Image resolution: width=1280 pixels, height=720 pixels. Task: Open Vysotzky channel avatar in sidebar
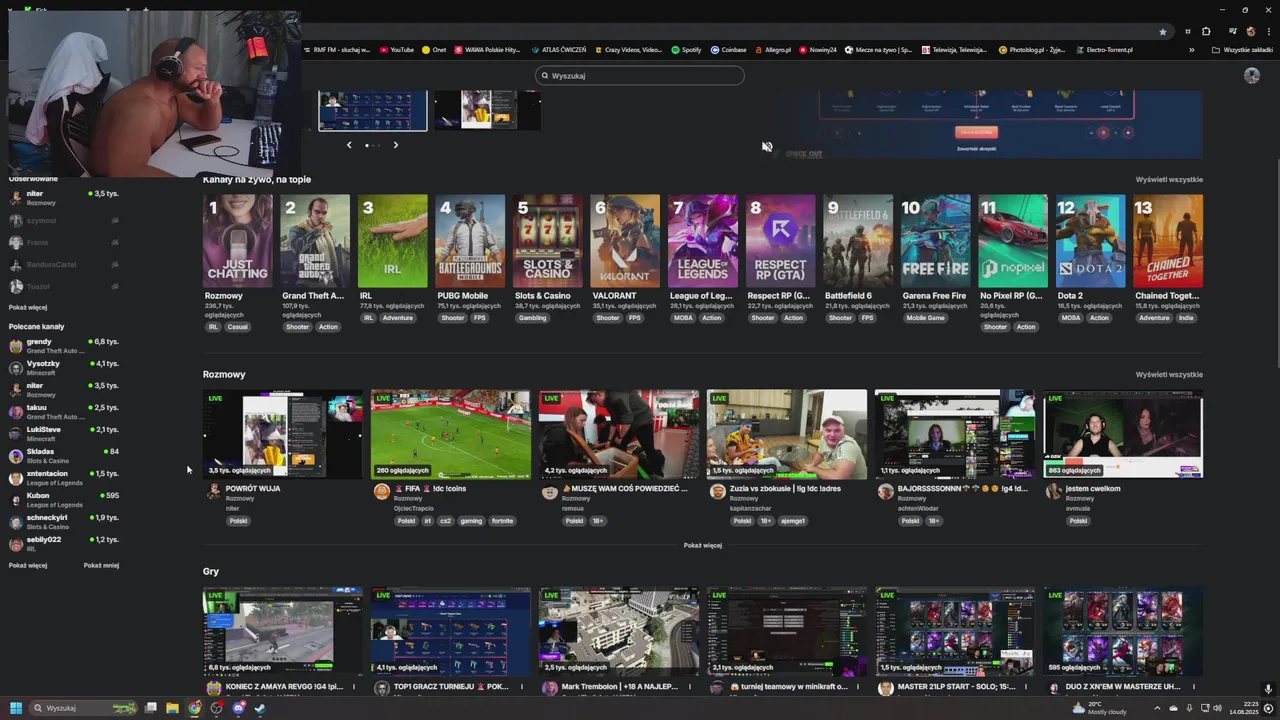pyautogui.click(x=16, y=368)
